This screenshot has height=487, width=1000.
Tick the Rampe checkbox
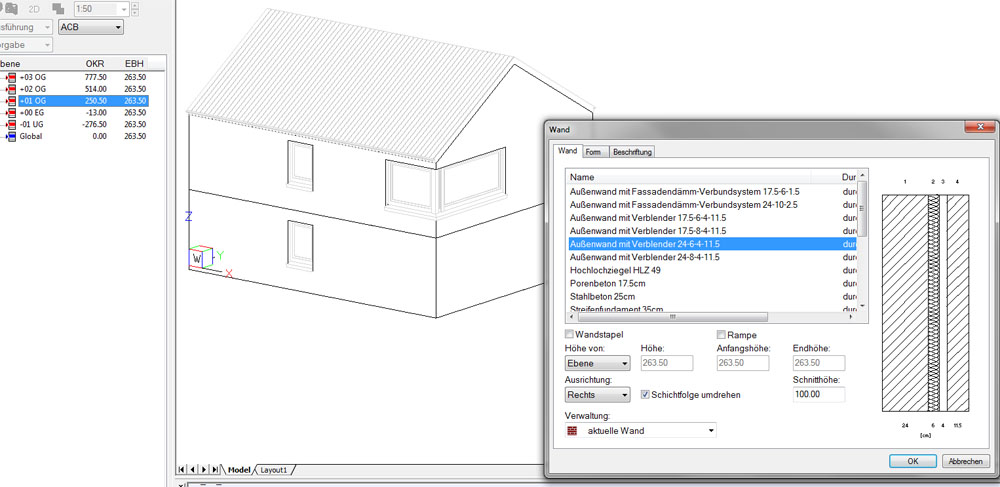(x=721, y=335)
